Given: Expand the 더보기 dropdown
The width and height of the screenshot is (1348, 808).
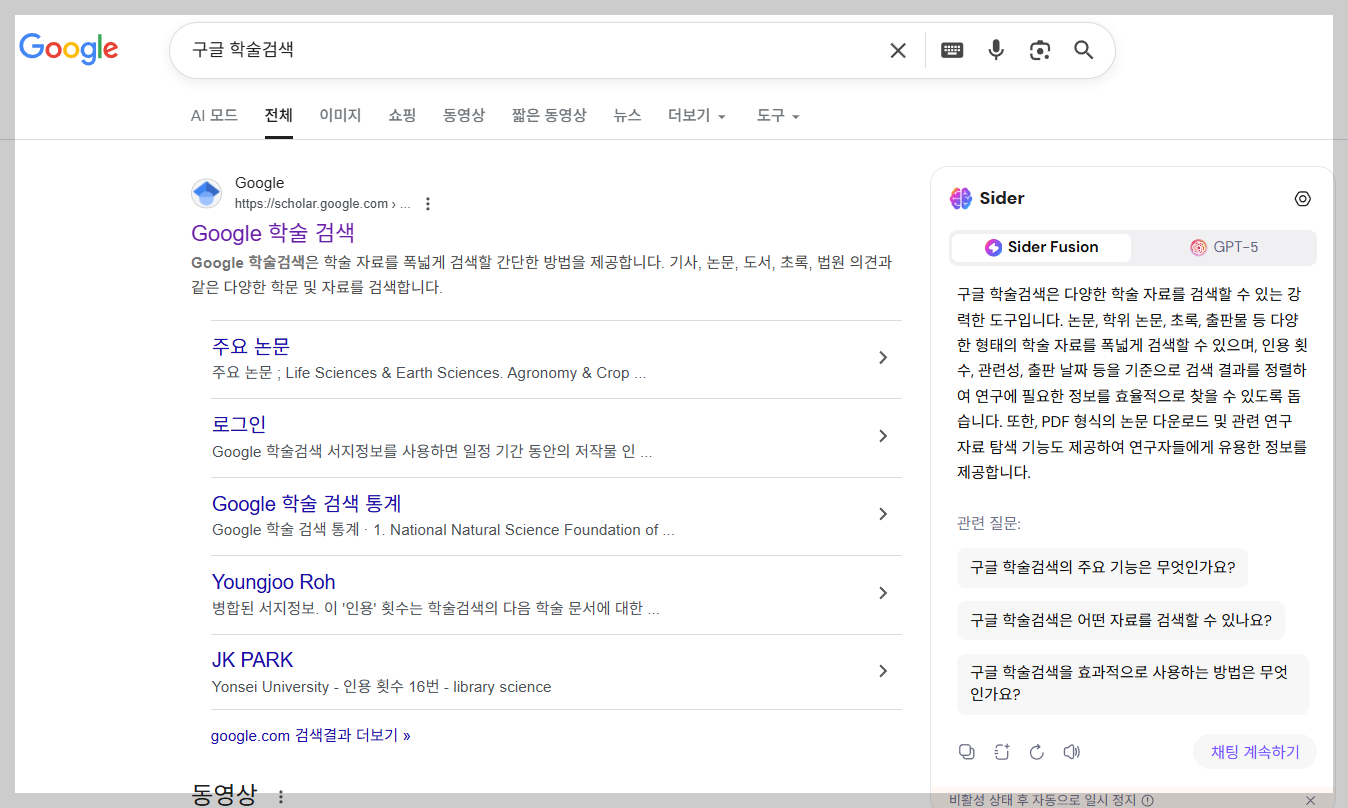Looking at the screenshot, I should (695, 115).
